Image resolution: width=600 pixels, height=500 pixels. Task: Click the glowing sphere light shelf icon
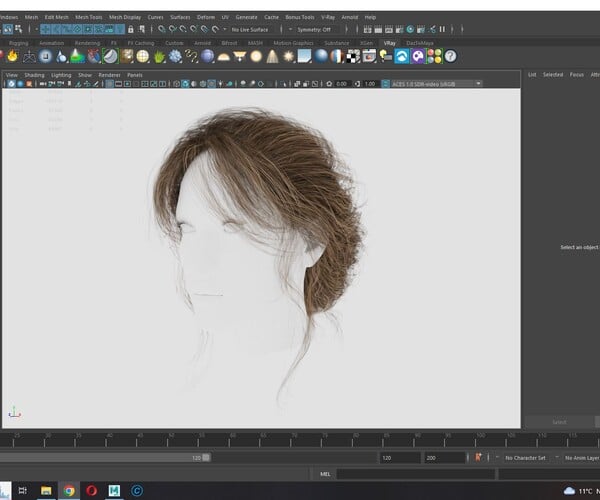(256, 56)
